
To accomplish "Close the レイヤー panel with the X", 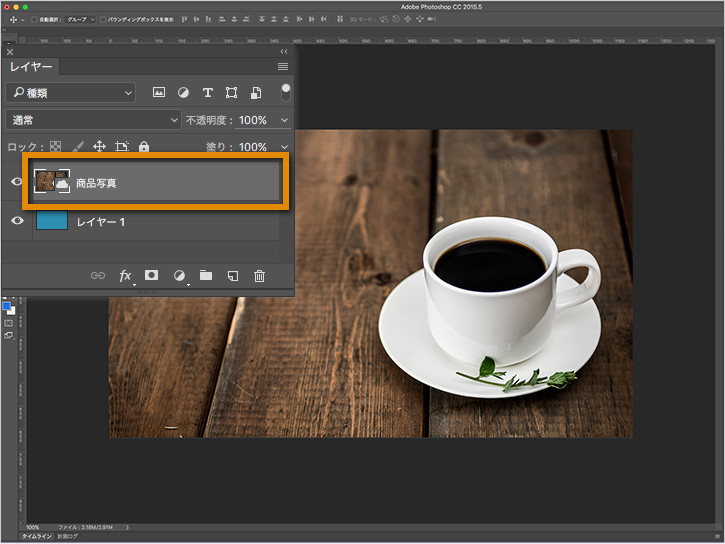I will [x=10, y=52].
